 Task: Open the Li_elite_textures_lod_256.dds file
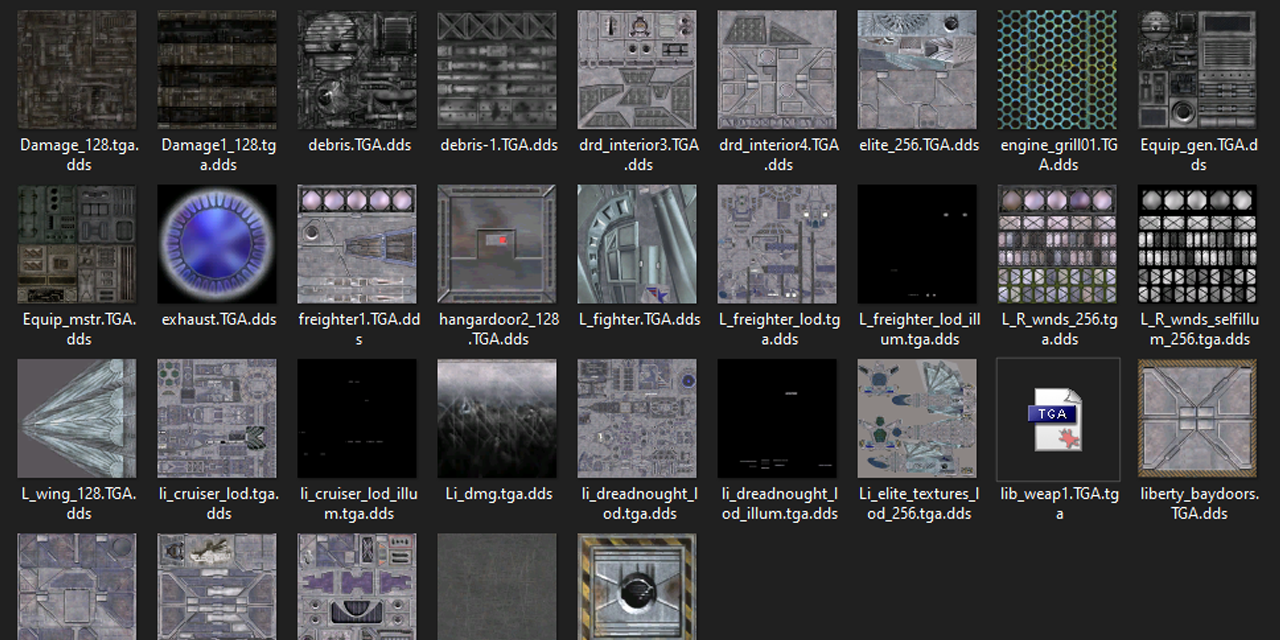point(917,418)
